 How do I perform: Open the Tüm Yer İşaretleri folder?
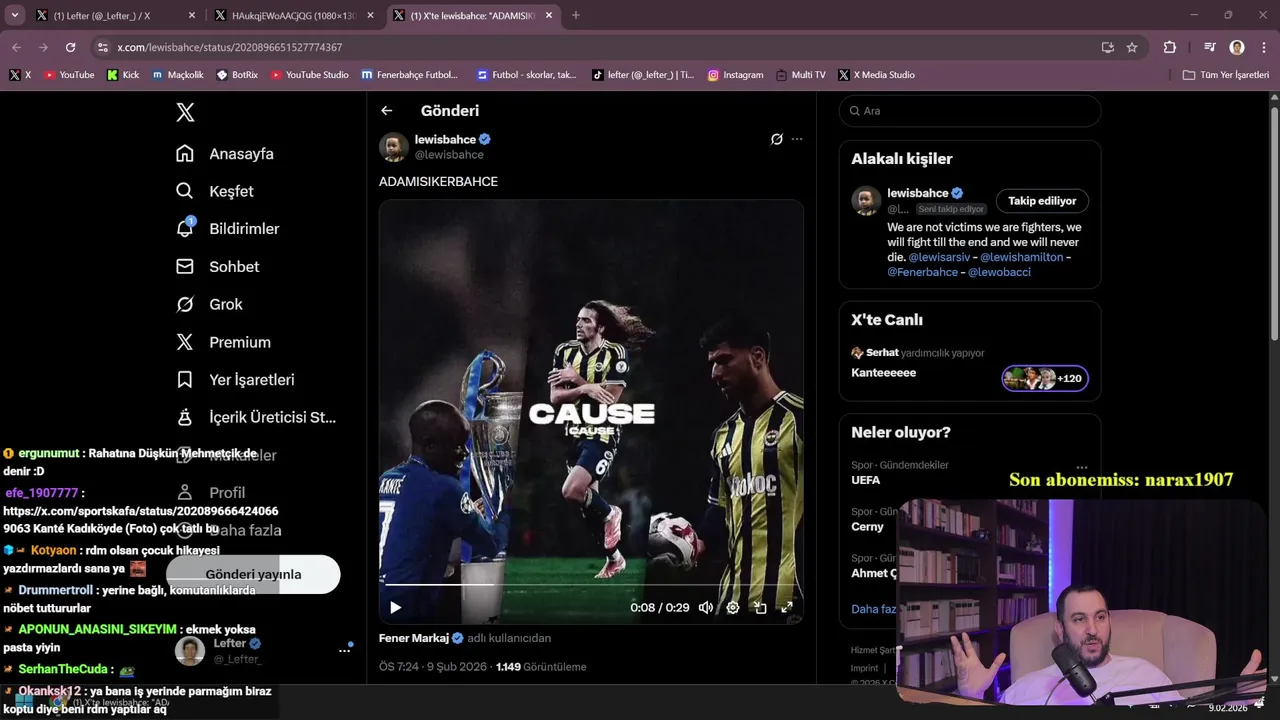pyautogui.click(x=1226, y=75)
